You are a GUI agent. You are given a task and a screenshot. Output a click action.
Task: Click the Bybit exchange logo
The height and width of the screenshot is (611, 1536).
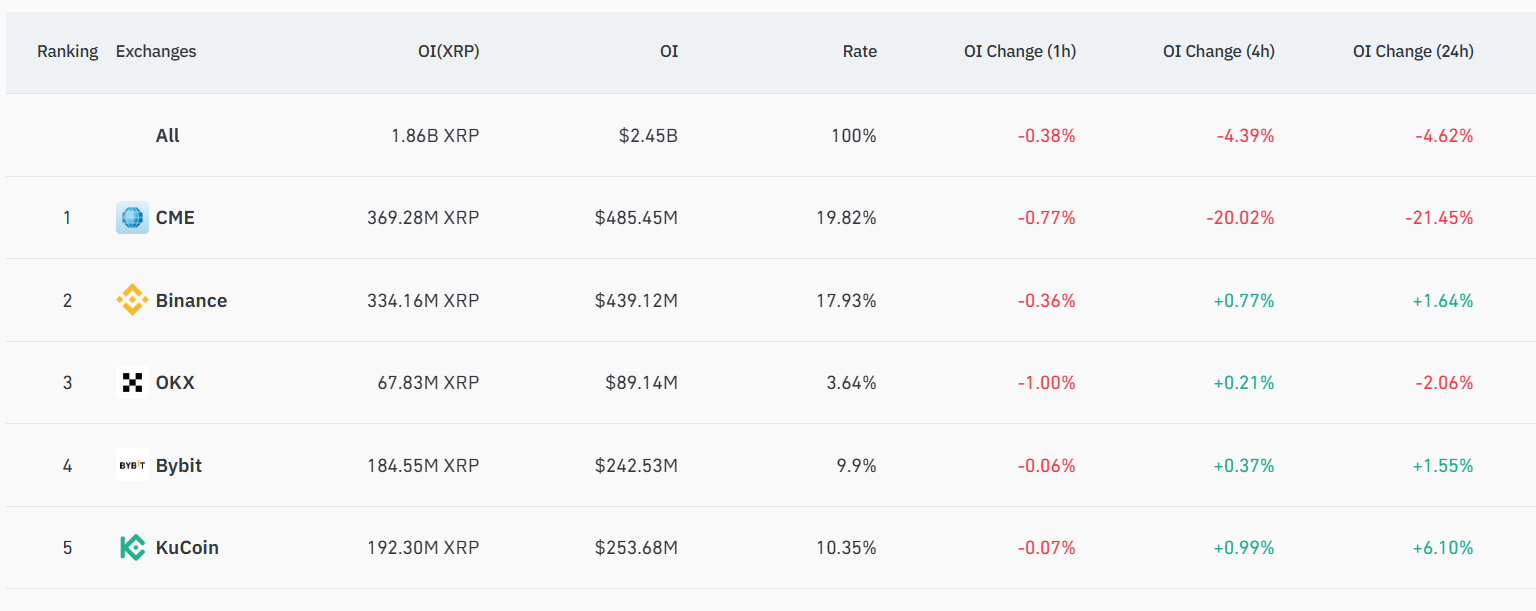[133, 464]
